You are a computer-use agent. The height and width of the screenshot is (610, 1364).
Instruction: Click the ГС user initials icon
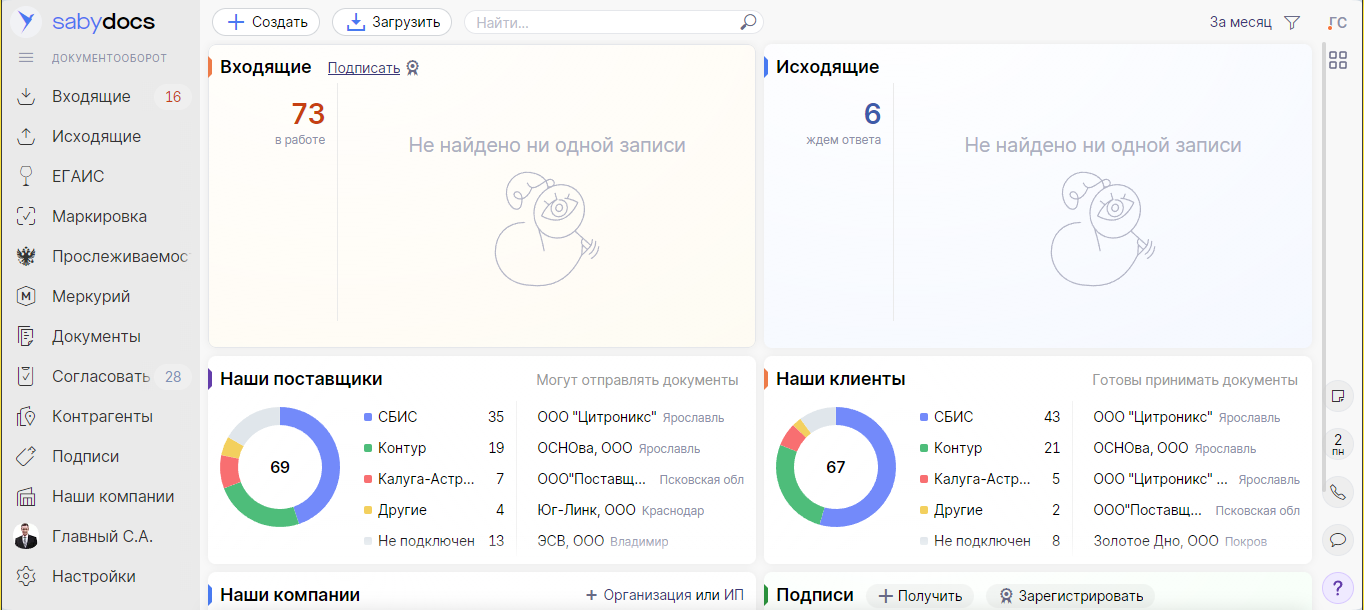[x=1337, y=22]
